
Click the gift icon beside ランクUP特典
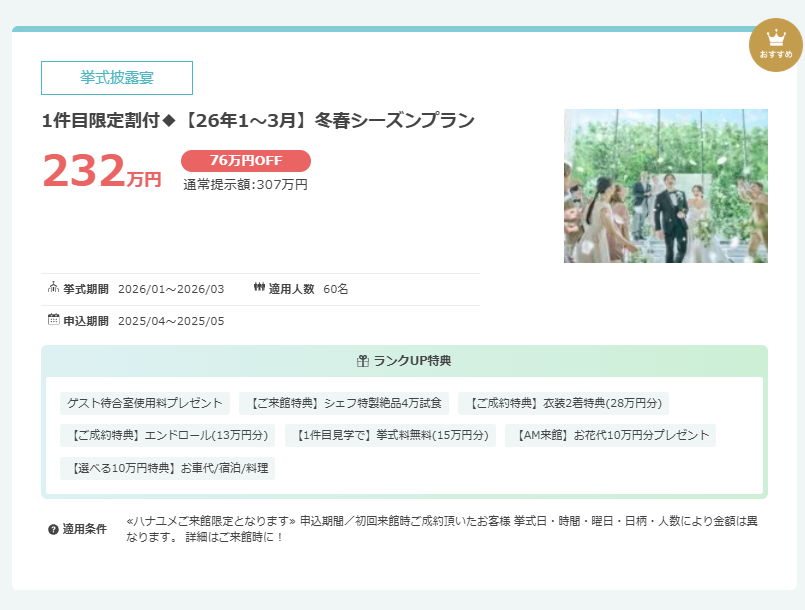(x=363, y=361)
